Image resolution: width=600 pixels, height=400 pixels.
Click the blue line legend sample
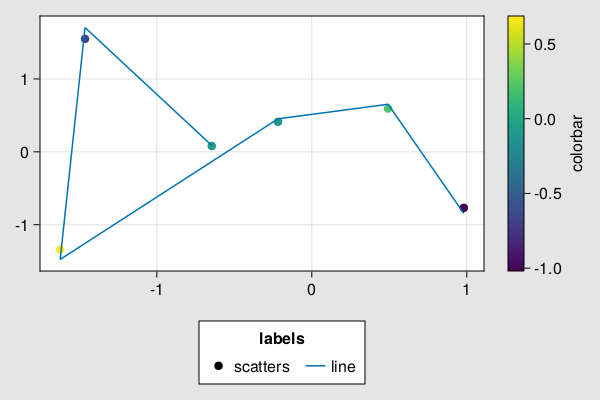315,366
